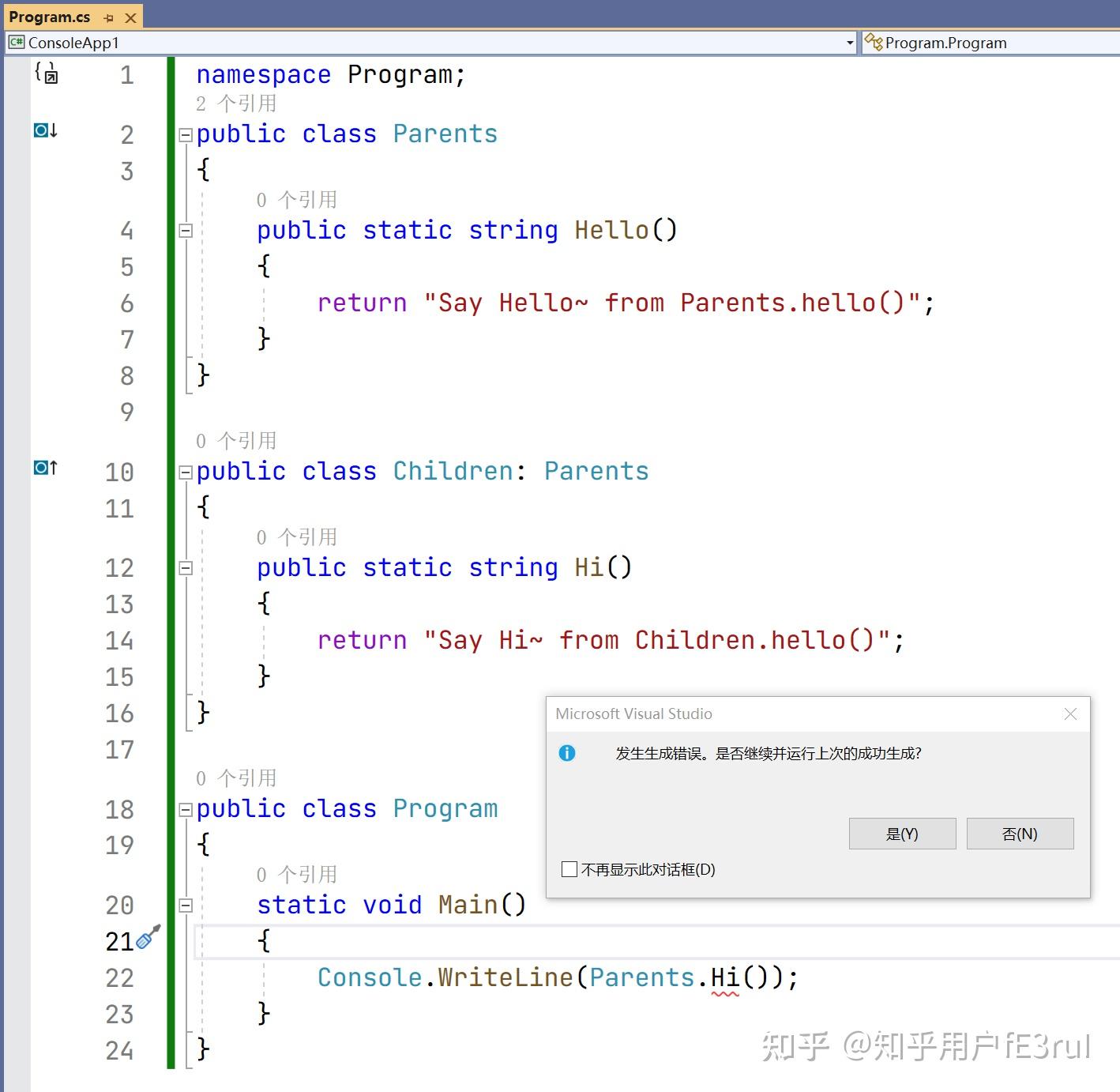The image size is (1120, 1092).
Task: Open the ConsoleApp1 project dropdown arrow
Action: click(850, 43)
